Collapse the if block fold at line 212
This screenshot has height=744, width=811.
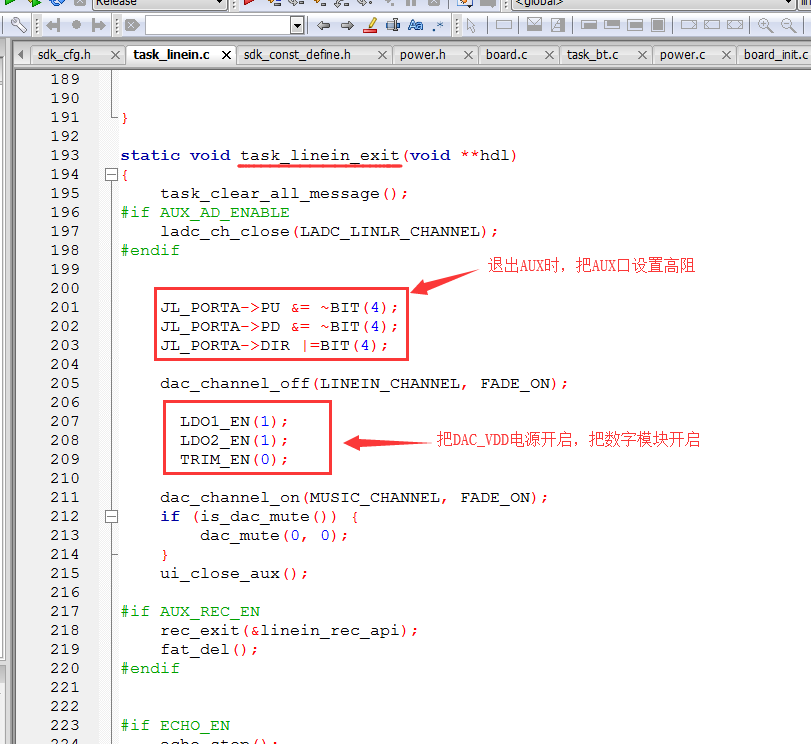pos(111,516)
